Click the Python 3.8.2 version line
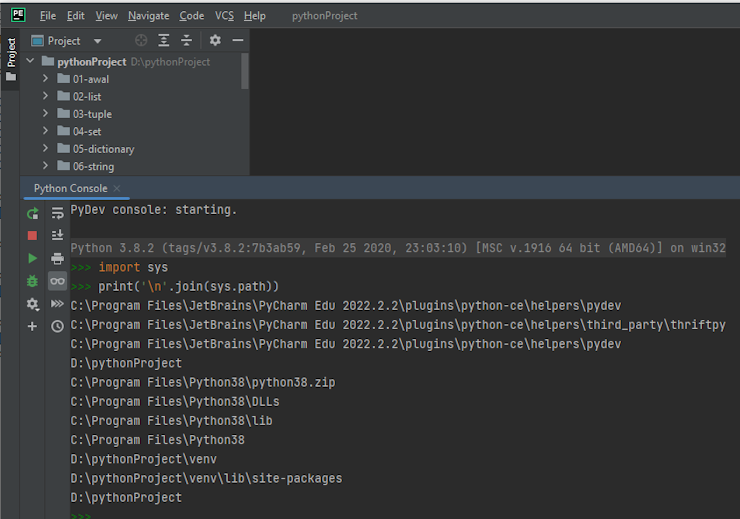Screen dimensions: 740x519 pyautogui.click(x=398, y=248)
